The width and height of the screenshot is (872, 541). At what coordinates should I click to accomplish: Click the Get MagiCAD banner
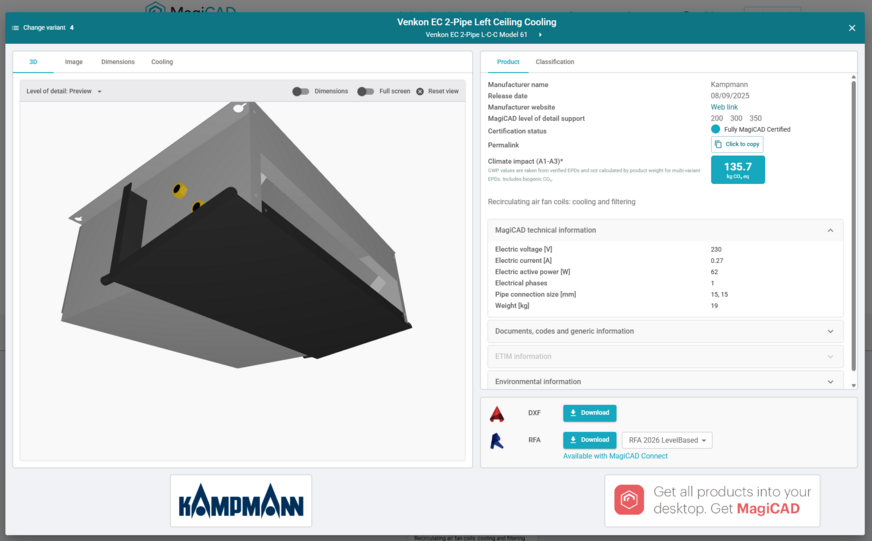coord(712,500)
